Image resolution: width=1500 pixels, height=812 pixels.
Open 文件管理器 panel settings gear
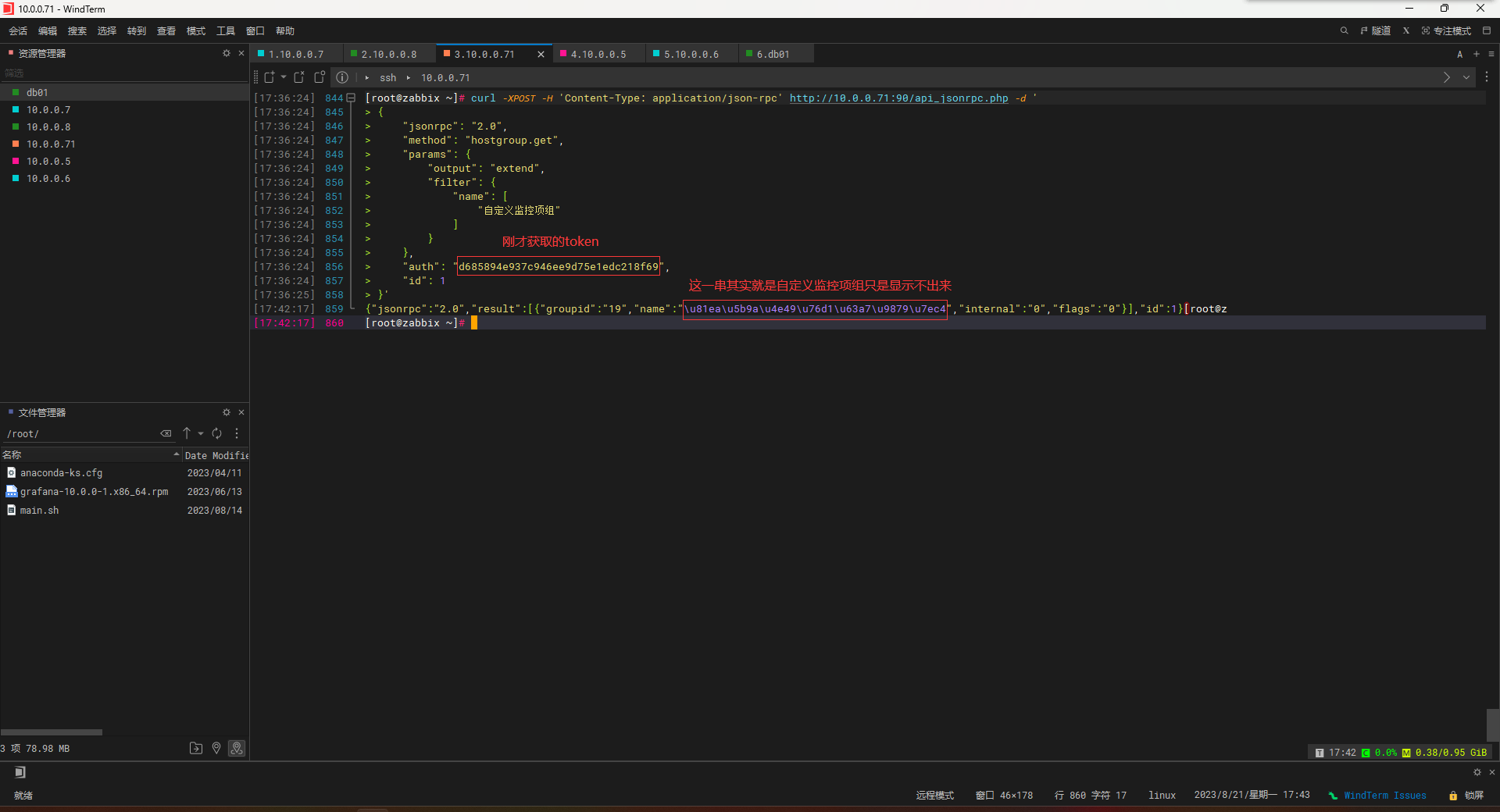point(227,412)
